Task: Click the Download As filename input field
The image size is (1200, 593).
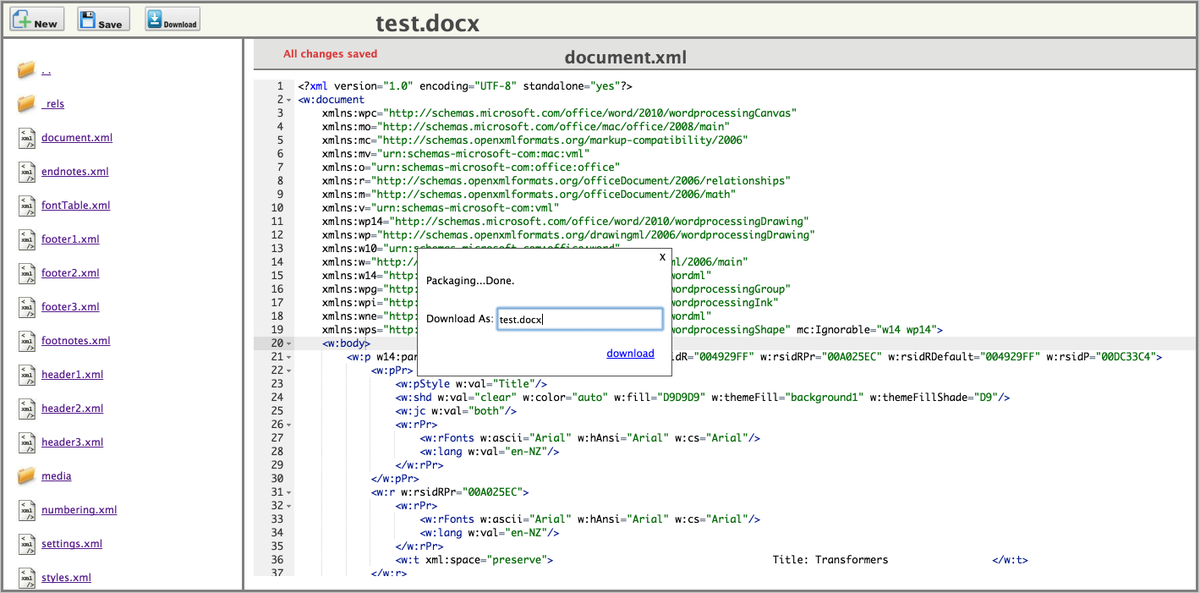Action: [580, 318]
